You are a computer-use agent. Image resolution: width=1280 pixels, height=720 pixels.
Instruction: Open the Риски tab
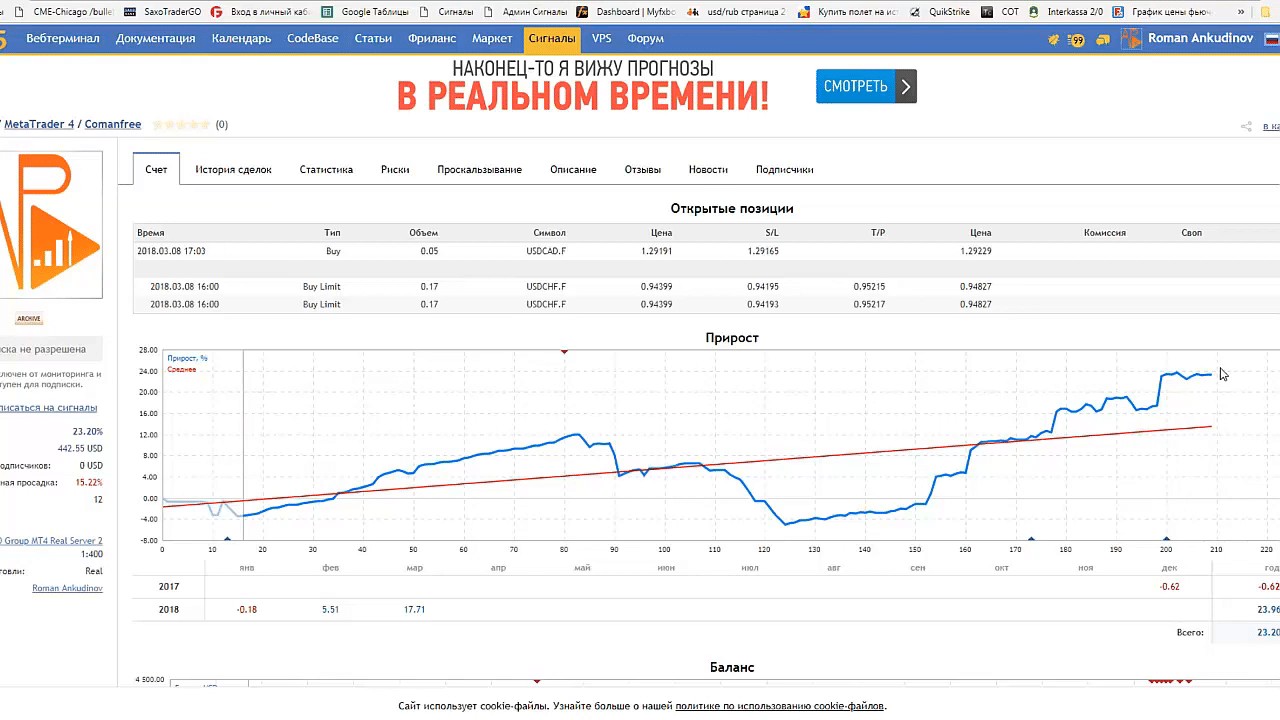[x=395, y=170]
